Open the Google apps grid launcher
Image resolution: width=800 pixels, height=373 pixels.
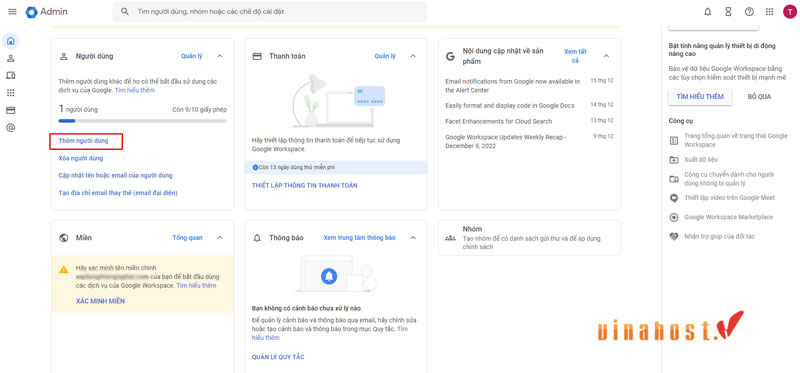(769, 12)
